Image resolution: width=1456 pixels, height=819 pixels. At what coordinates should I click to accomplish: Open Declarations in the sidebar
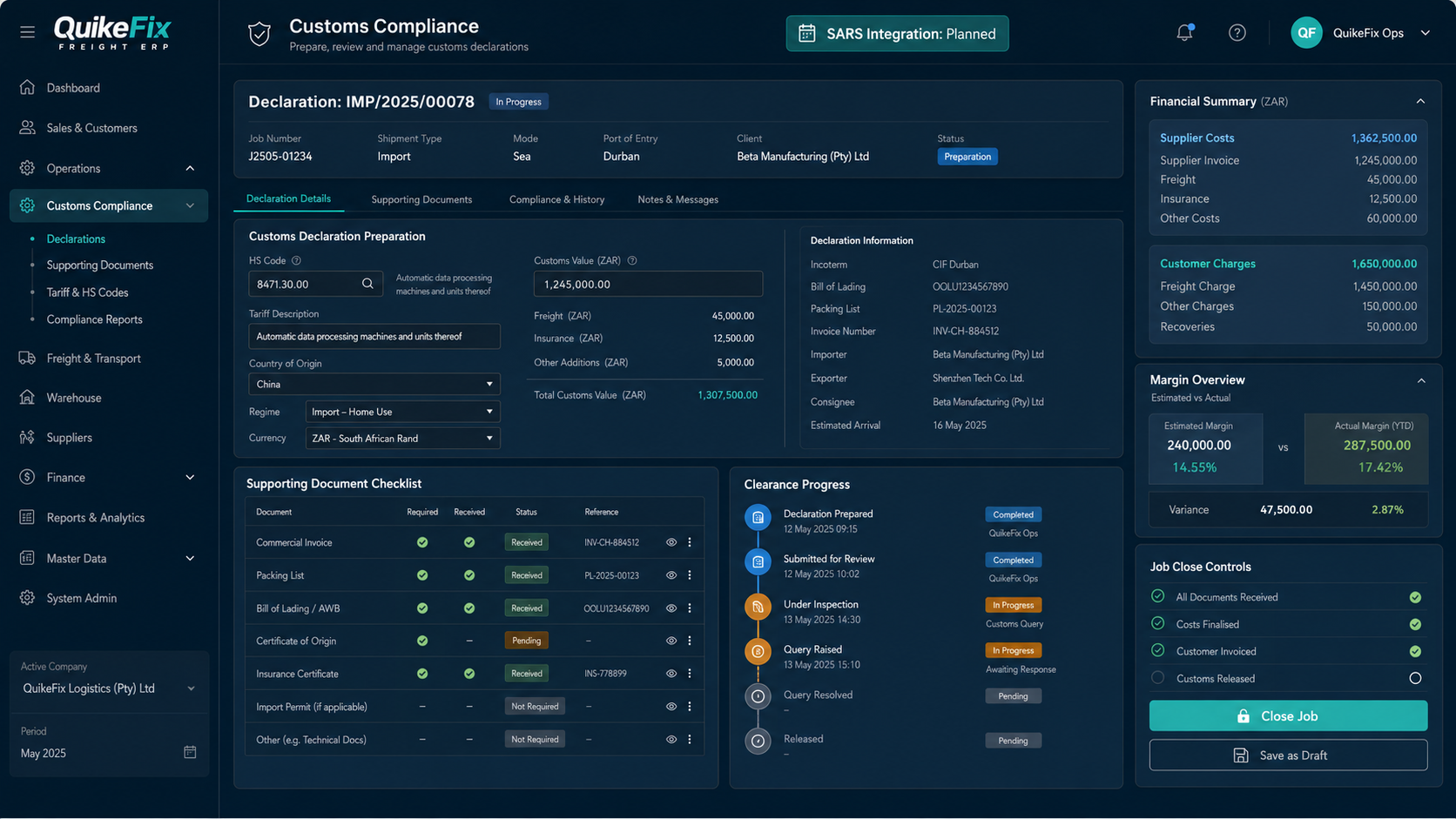click(76, 238)
